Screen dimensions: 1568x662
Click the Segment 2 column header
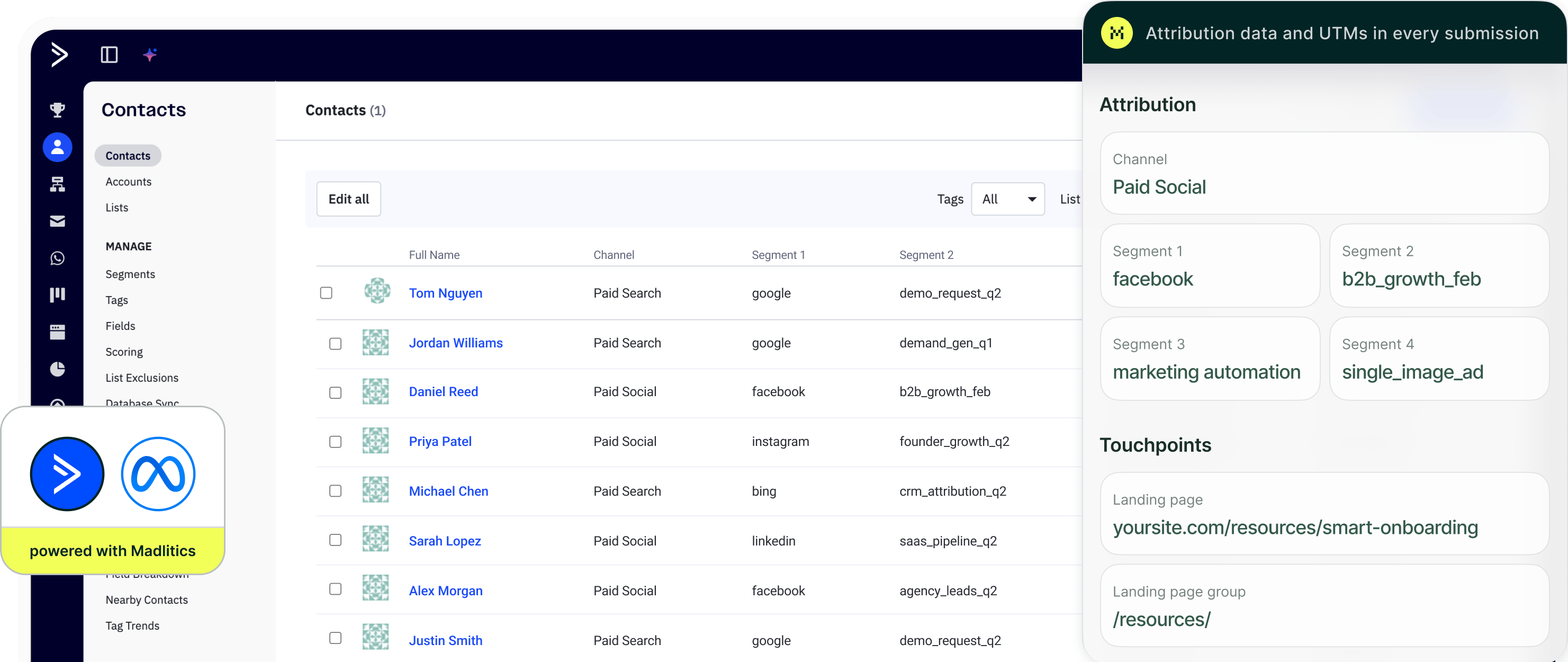pyautogui.click(x=926, y=255)
